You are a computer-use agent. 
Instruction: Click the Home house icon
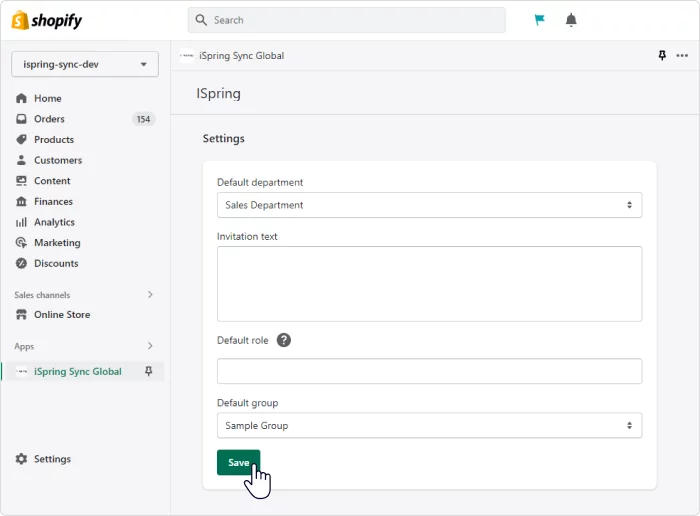pyautogui.click(x=21, y=98)
